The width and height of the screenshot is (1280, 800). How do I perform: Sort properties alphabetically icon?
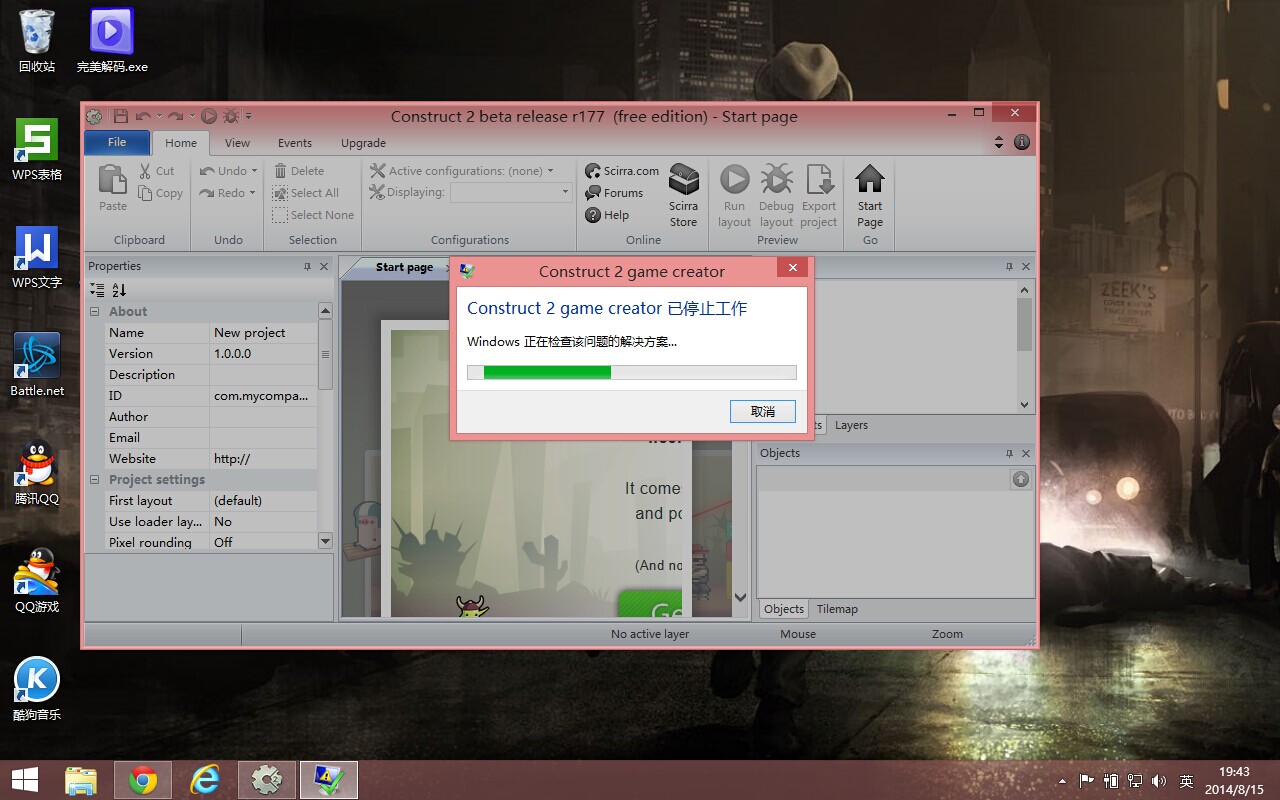[x=119, y=290]
